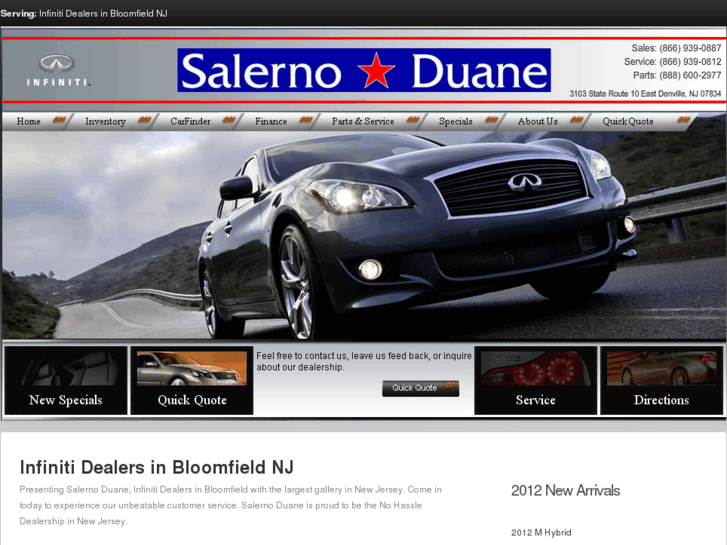Image resolution: width=727 pixels, height=545 pixels.
Task: Open the About Us menu item
Action: 537,121
